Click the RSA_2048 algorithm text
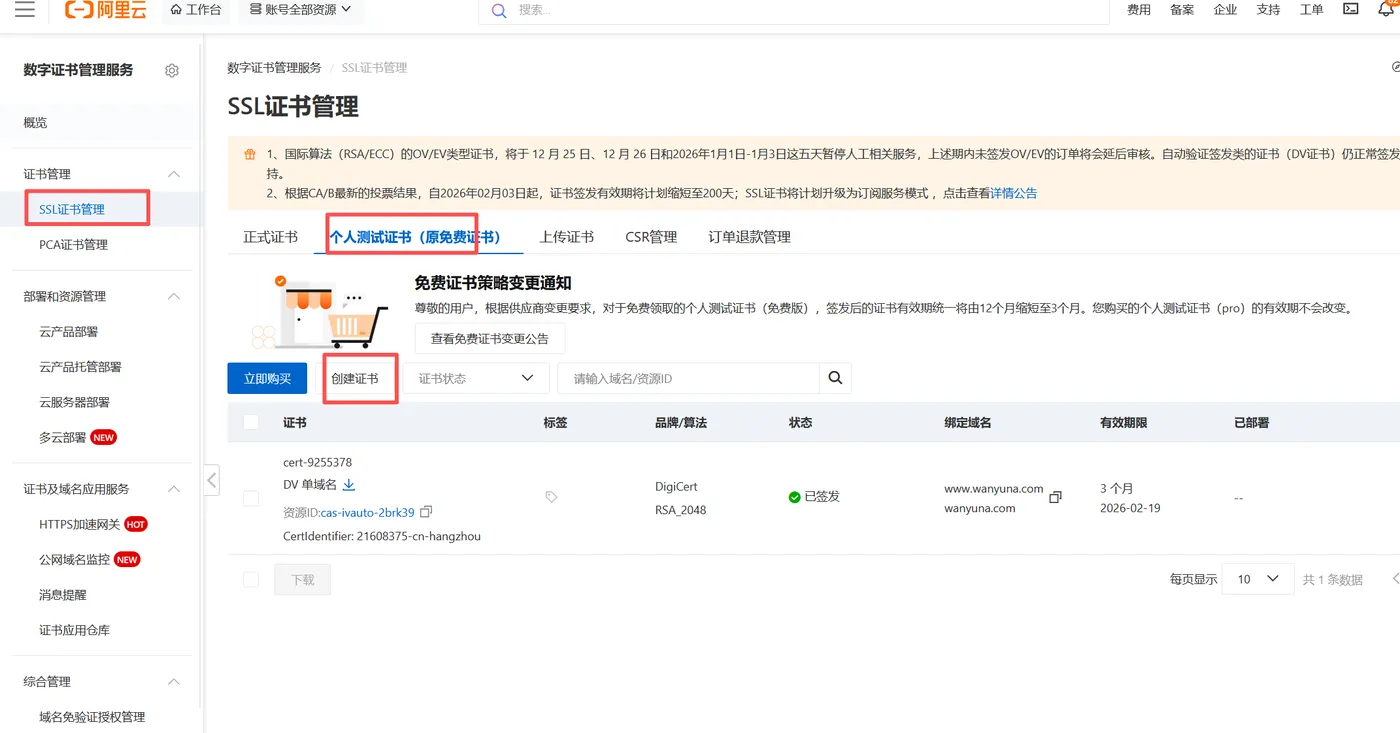Screen dimensions: 1400x733 coord(680,509)
